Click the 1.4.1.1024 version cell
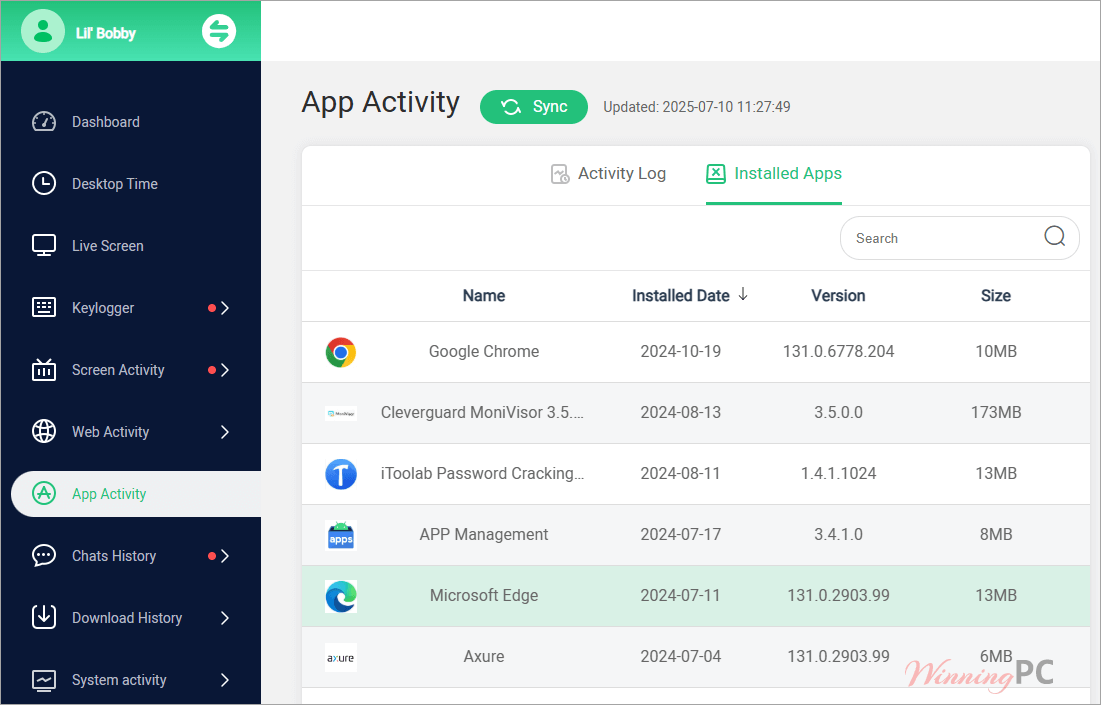Screen dimensions: 1101x705 click(838, 473)
